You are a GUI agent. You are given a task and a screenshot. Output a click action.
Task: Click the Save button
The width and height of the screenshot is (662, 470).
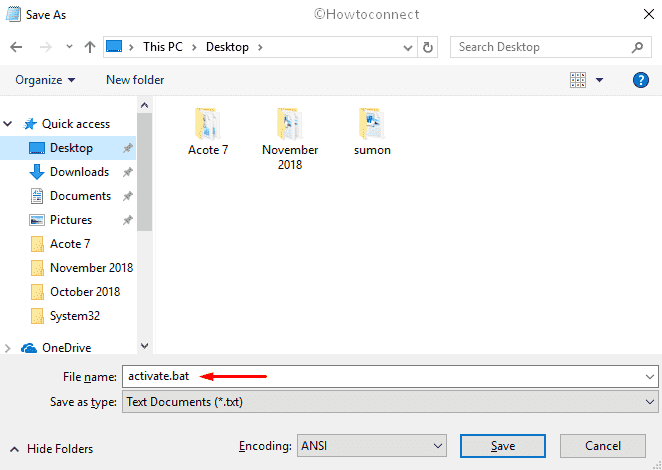coord(503,446)
